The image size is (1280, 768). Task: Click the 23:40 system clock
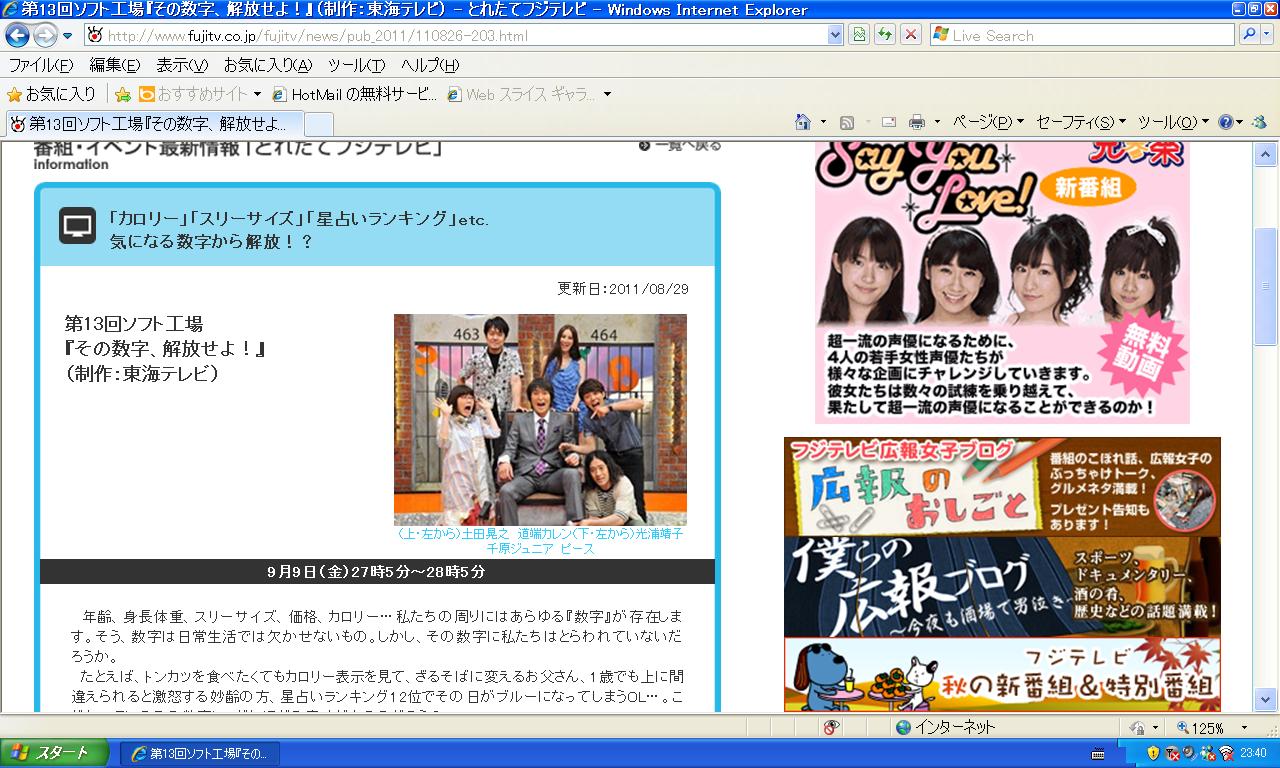coord(1253,753)
